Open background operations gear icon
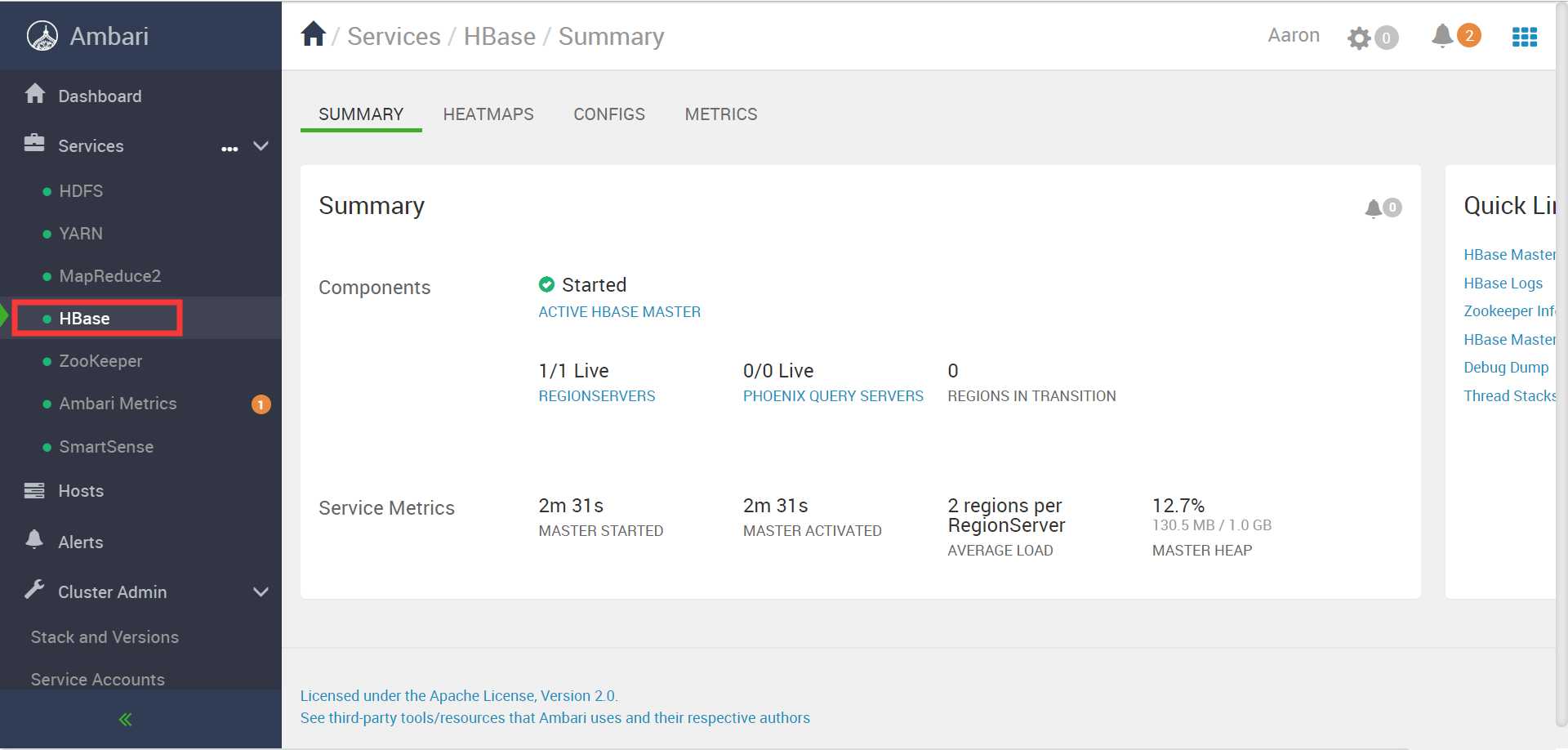This screenshot has width=1568, height=750. point(1359,38)
